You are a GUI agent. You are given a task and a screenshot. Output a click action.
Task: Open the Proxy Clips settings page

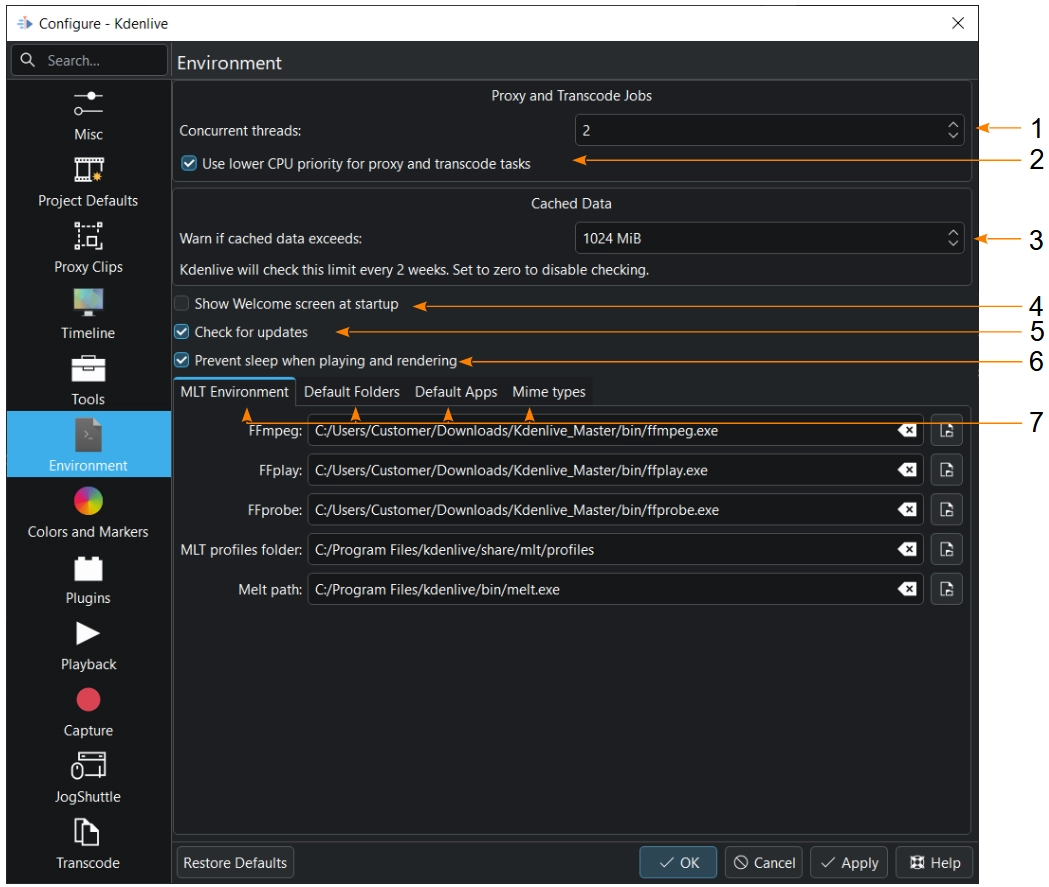click(88, 247)
